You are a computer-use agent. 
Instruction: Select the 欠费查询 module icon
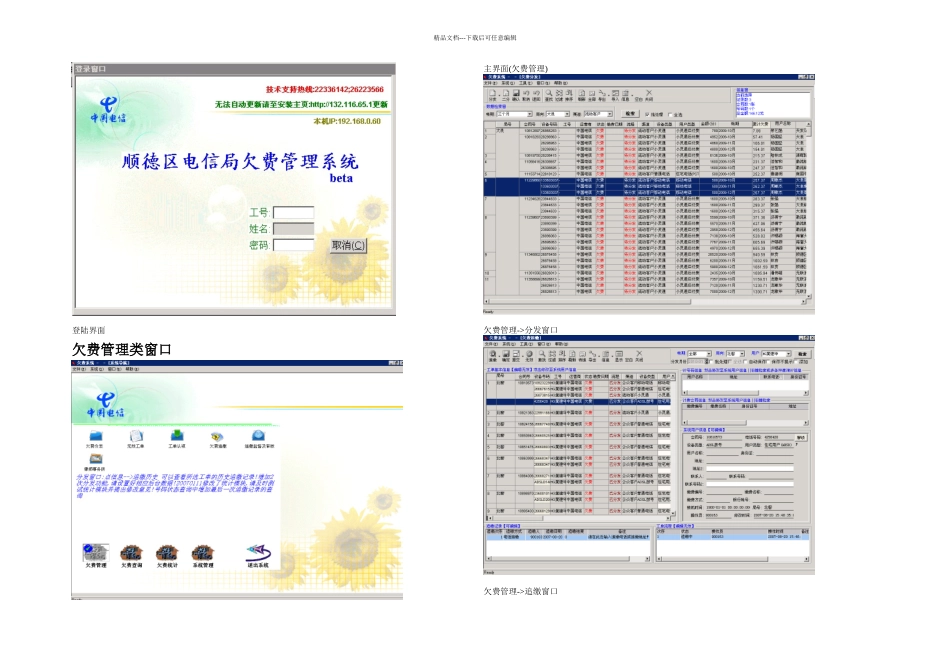tap(131, 553)
